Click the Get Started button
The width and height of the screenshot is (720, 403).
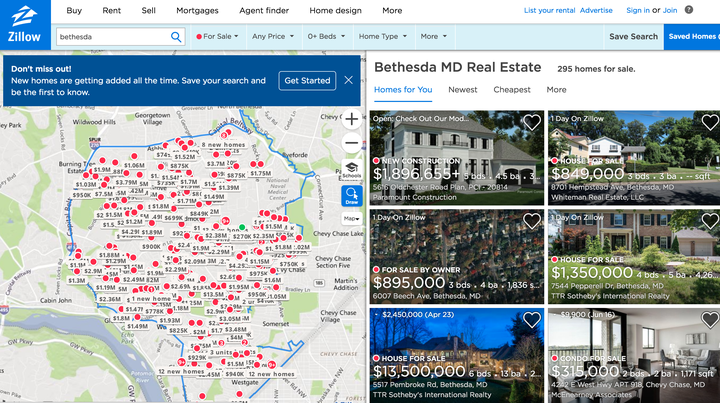(307, 81)
